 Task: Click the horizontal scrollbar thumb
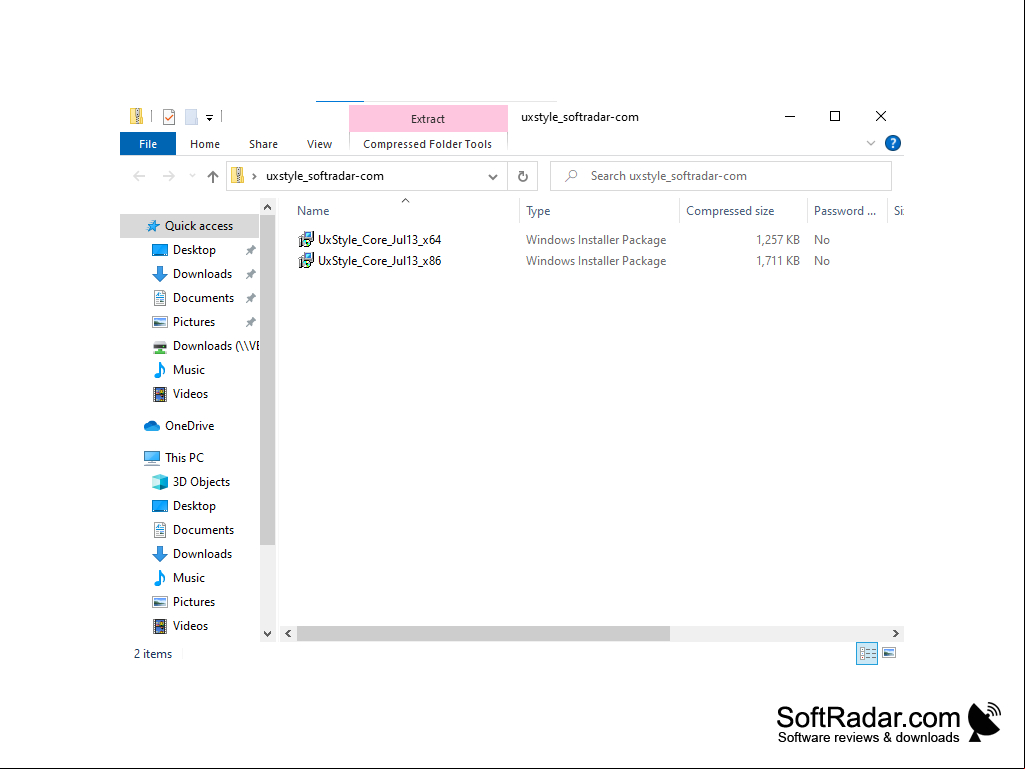click(483, 634)
